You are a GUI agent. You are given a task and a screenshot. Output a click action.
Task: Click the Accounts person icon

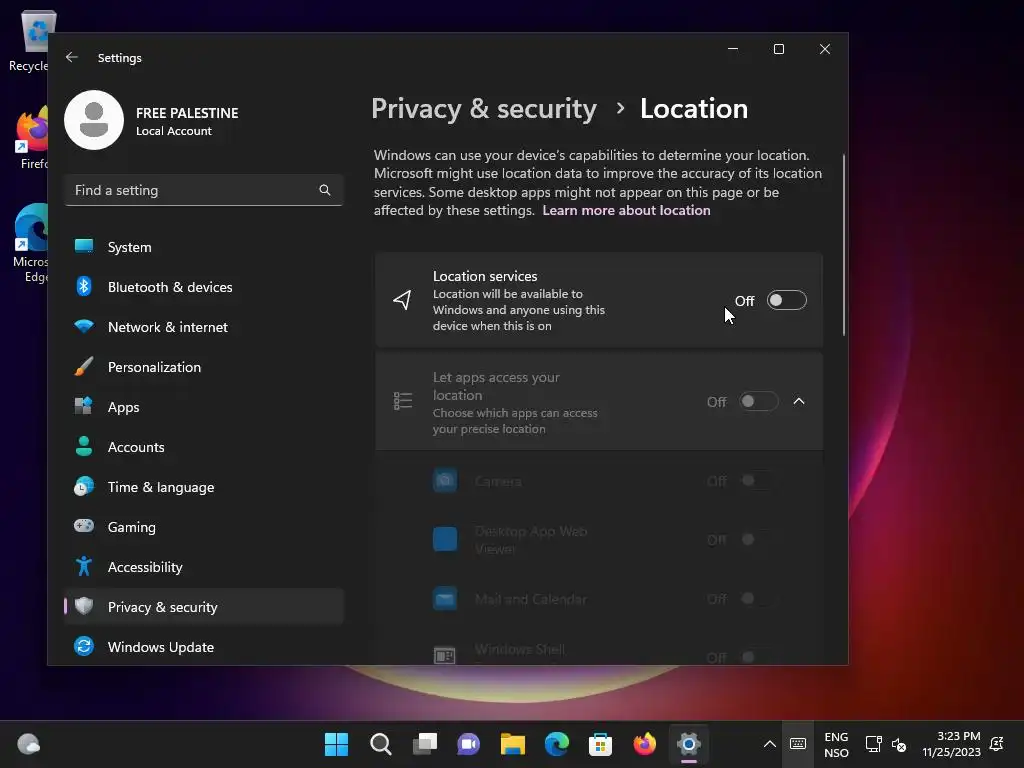pyautogui.click(x=84, y=446)
